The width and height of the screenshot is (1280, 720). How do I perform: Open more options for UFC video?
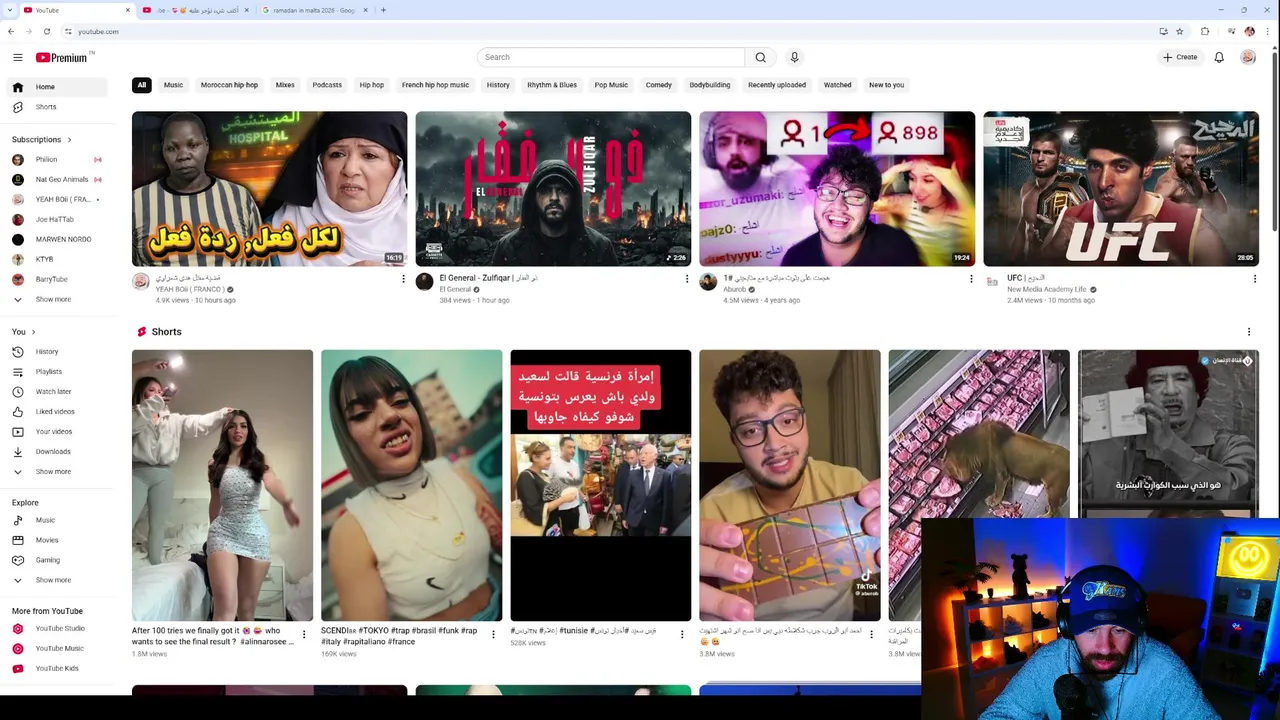tap(1254, 279)
